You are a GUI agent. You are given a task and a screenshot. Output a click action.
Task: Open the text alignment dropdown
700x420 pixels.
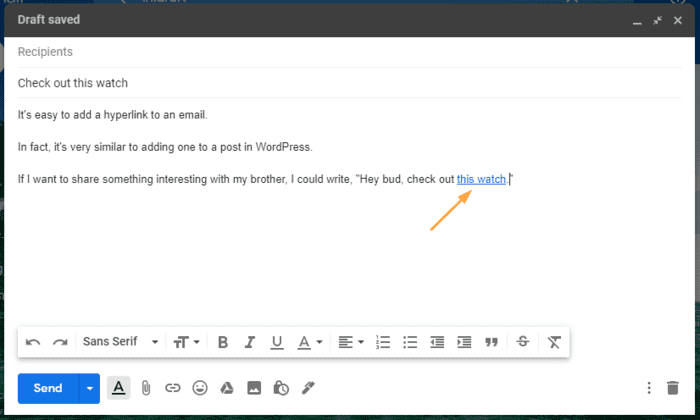click(x=351, y=342)
